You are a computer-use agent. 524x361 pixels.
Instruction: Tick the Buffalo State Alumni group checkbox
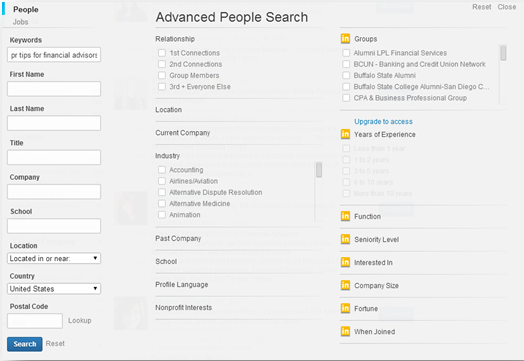click(x=347, y=75)
